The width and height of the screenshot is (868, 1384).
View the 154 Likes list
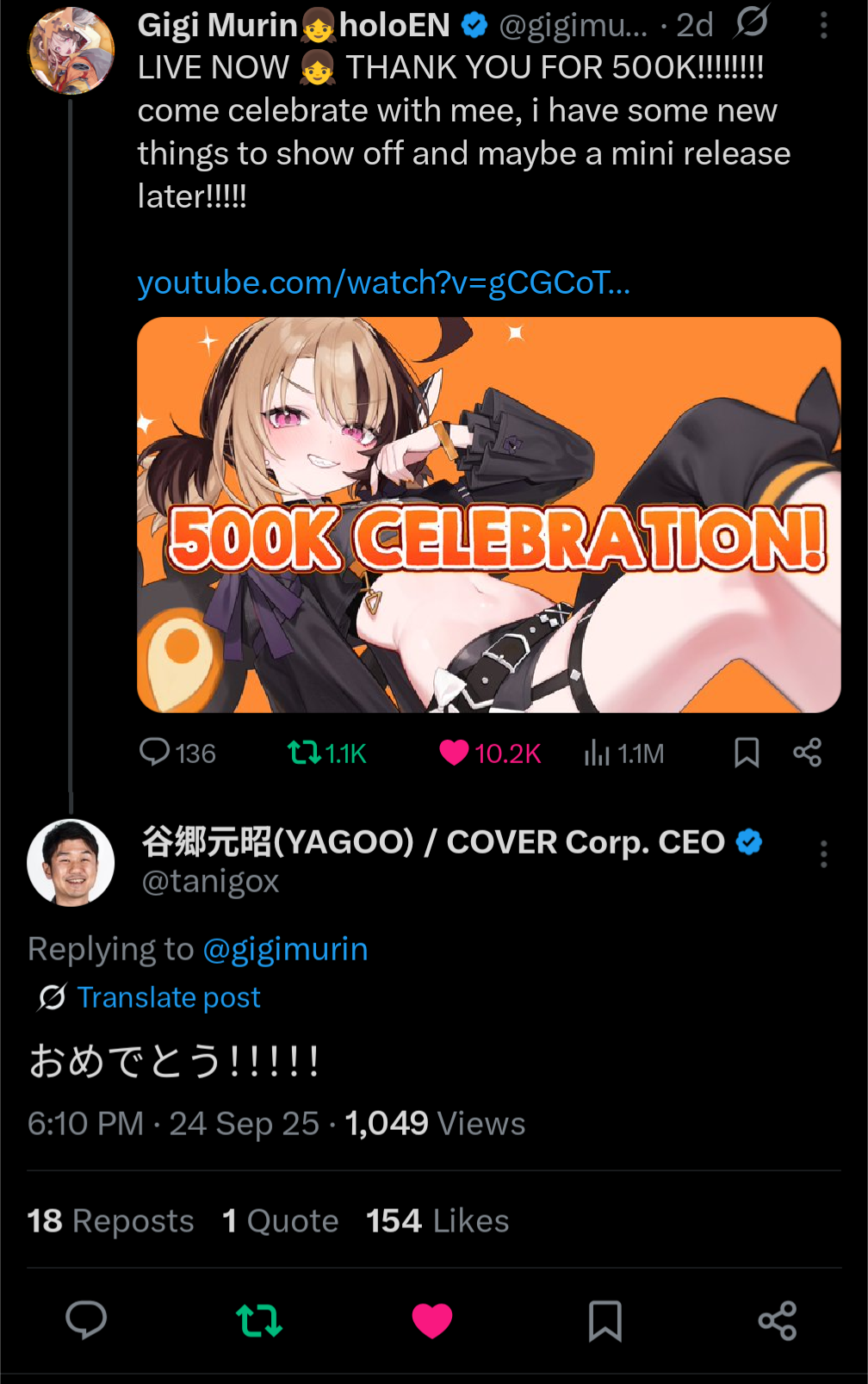click(x=437, y=1220)
